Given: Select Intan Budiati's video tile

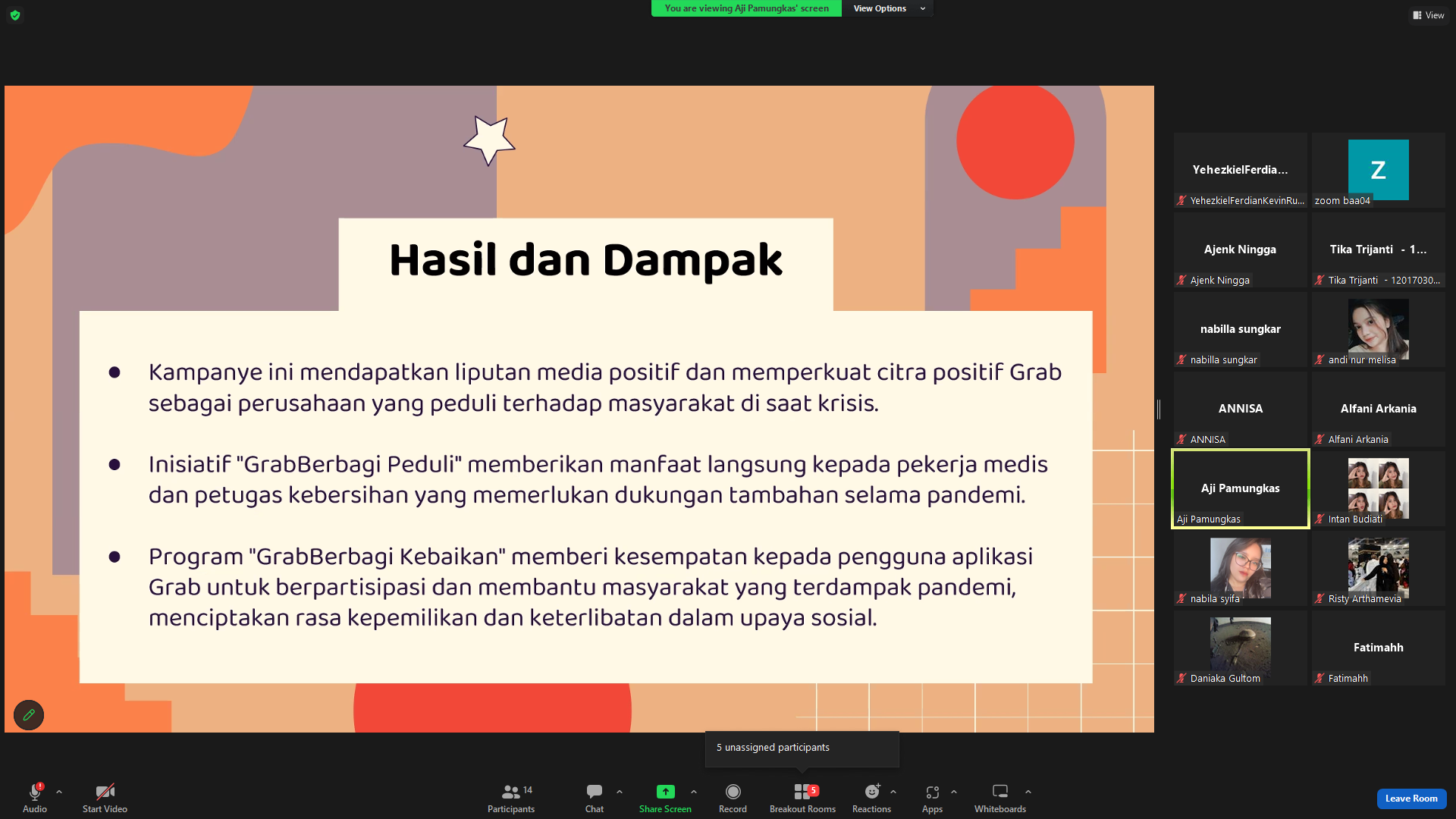Looking at the screenshot, I should [x=1379, y=488].
